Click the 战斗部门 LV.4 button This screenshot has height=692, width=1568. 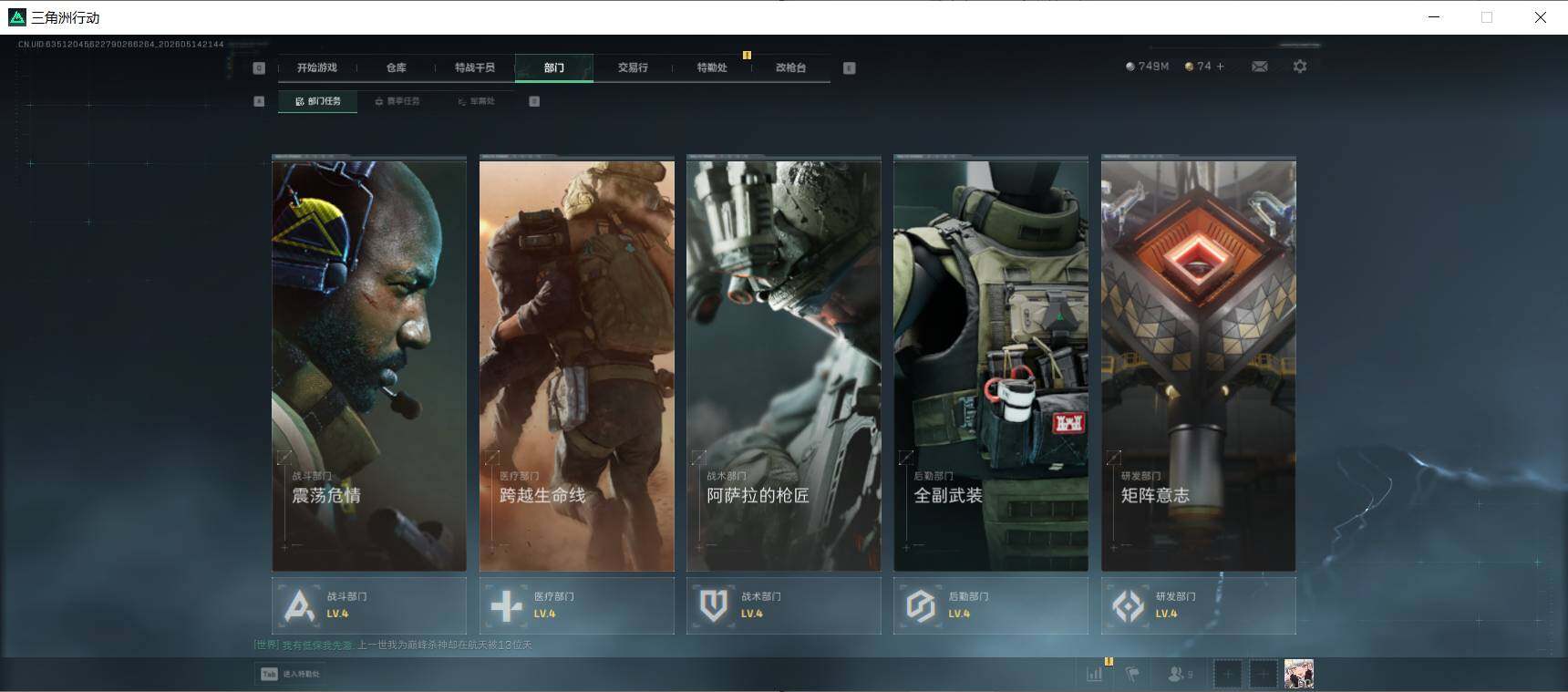(x=369, y=605)
